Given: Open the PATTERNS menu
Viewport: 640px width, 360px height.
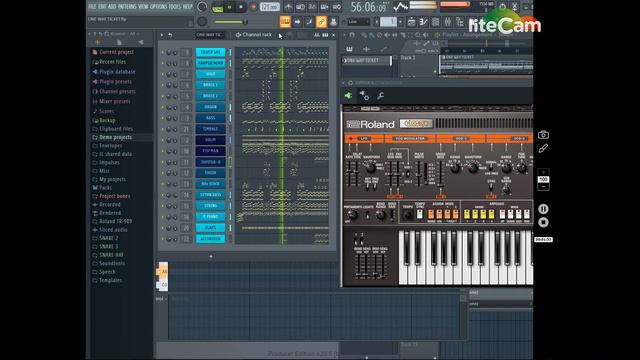Looking at the screenshot, I should click(x=127, y=7).
